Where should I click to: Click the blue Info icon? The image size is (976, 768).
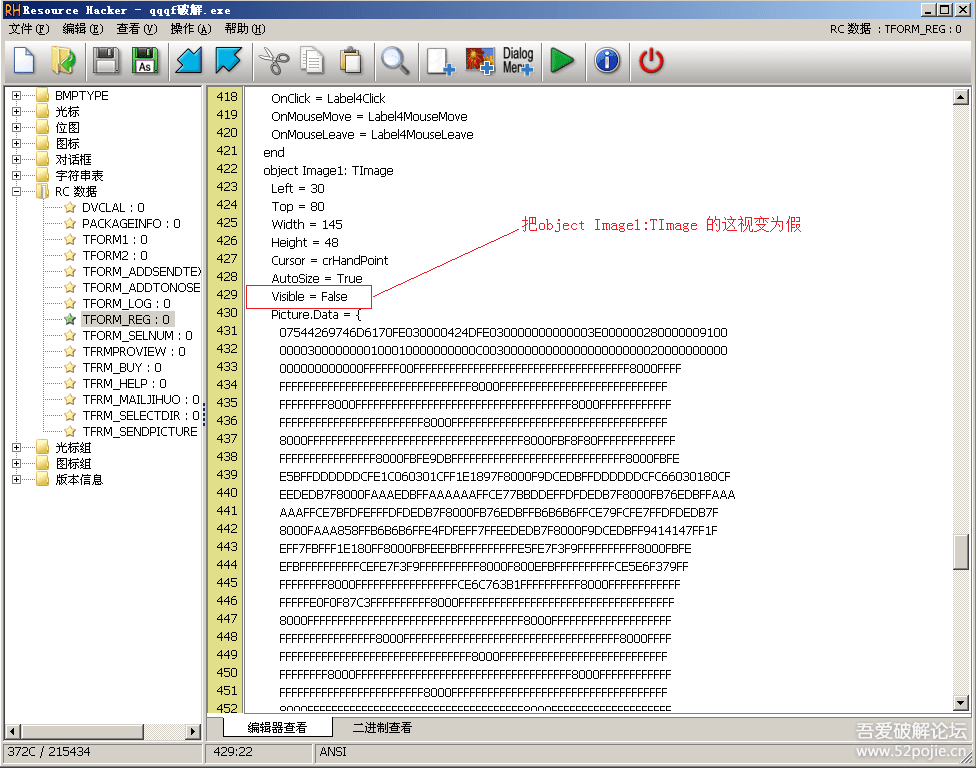[x=606, y=61]
